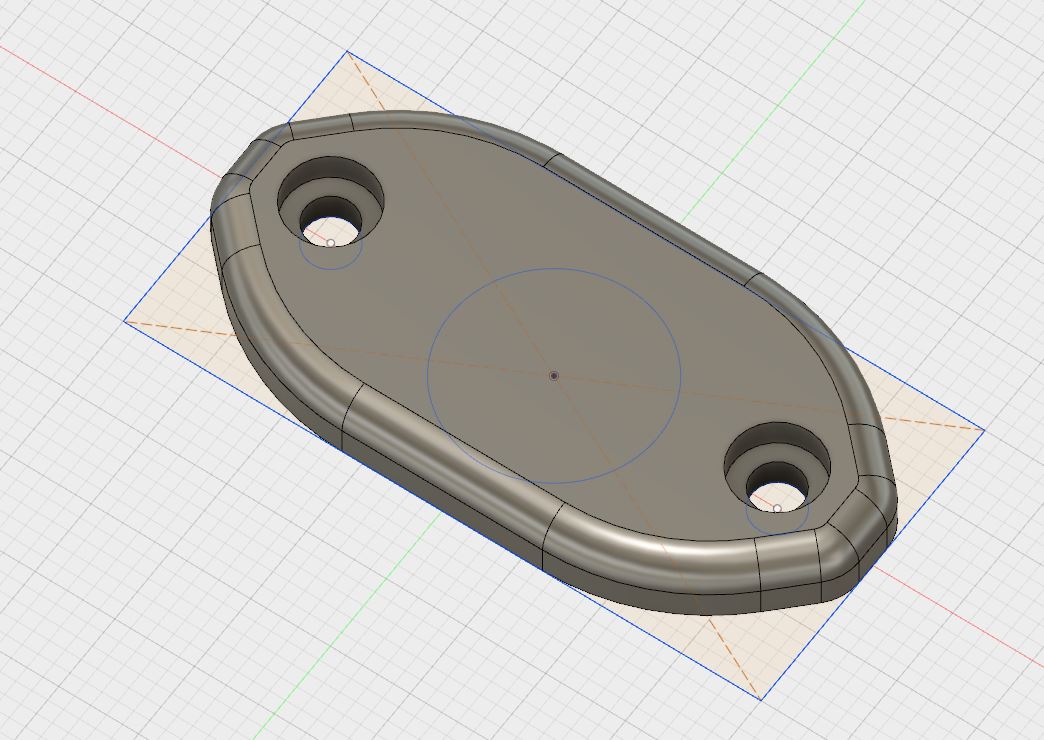Select the upper-left counterbored hole
This screenshot has height=740, width=1044.
point(330,201)
